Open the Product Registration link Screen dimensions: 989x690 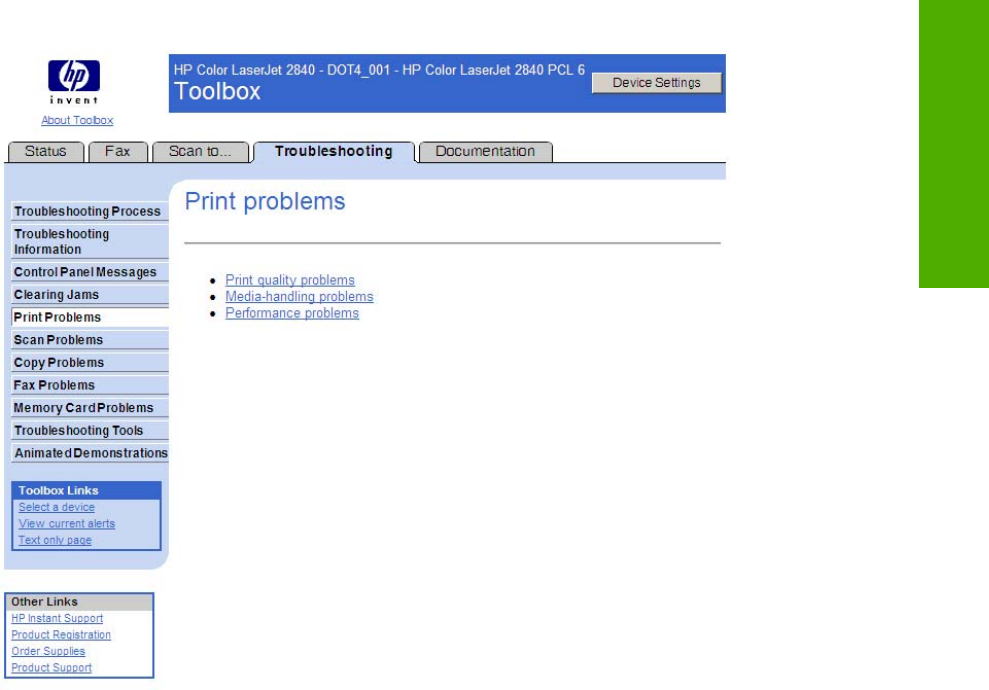[61, 634]
